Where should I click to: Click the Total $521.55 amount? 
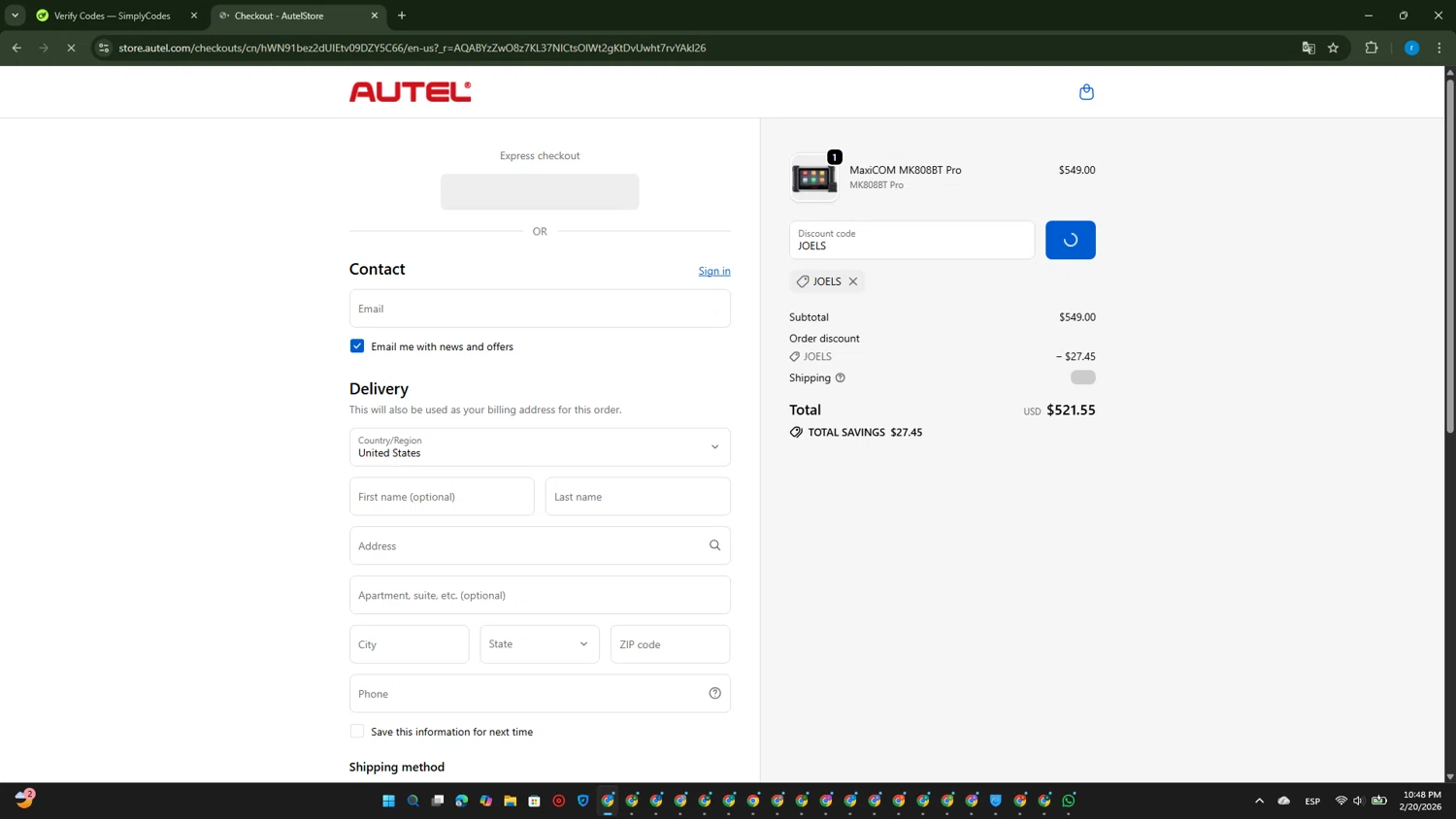[x=1071, y=409]
